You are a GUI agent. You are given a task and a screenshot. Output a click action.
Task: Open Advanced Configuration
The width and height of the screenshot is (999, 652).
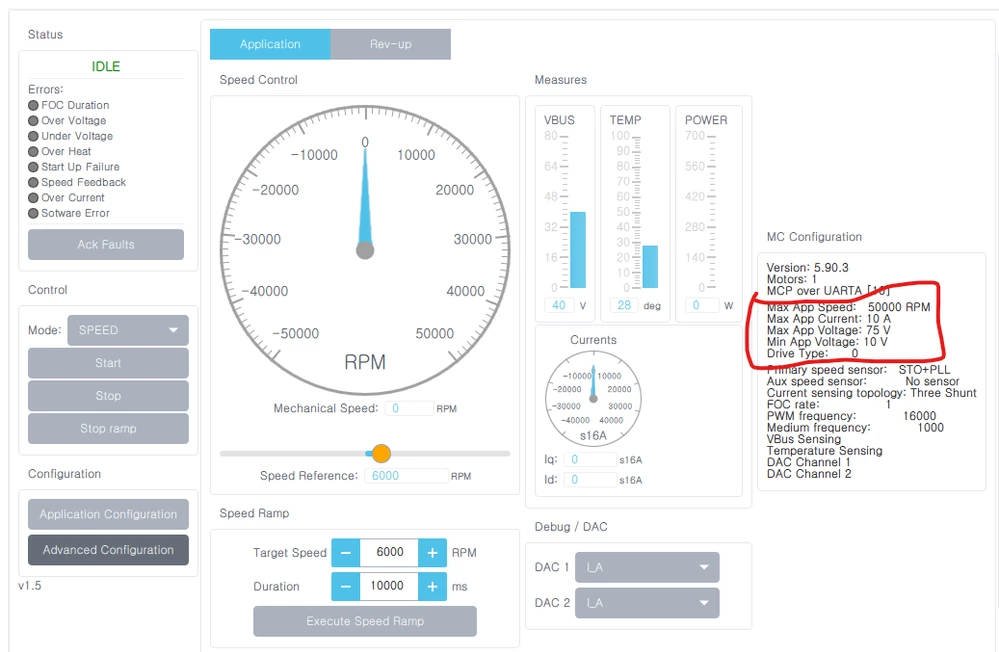(x=108, y=549)
